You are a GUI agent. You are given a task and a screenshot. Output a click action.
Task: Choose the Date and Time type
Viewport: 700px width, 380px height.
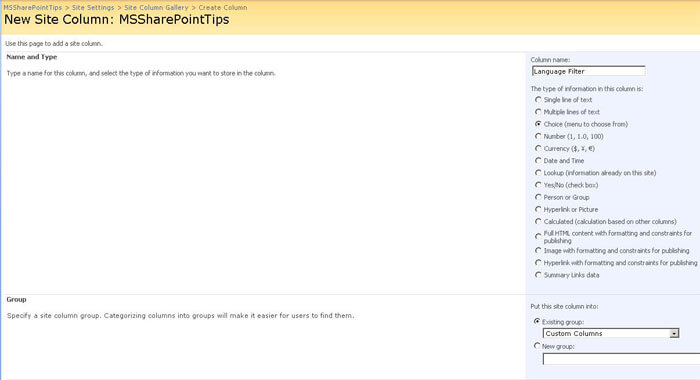538,160
